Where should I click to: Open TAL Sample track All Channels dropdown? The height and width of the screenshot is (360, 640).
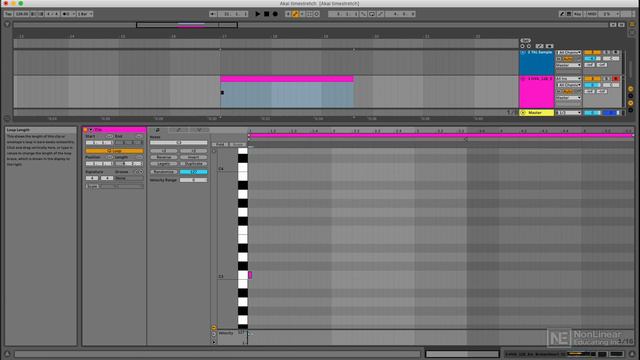569,53
